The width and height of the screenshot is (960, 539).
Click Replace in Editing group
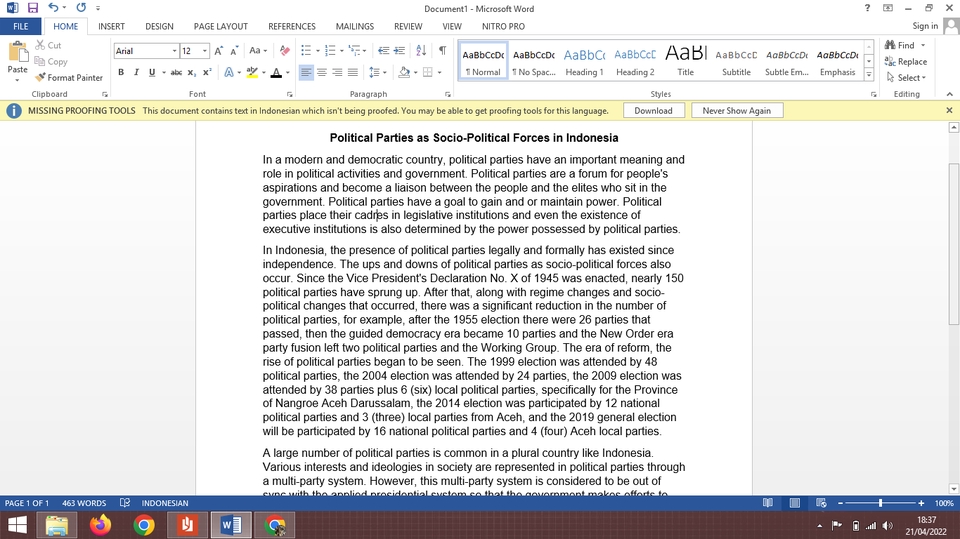pos(906,61)
